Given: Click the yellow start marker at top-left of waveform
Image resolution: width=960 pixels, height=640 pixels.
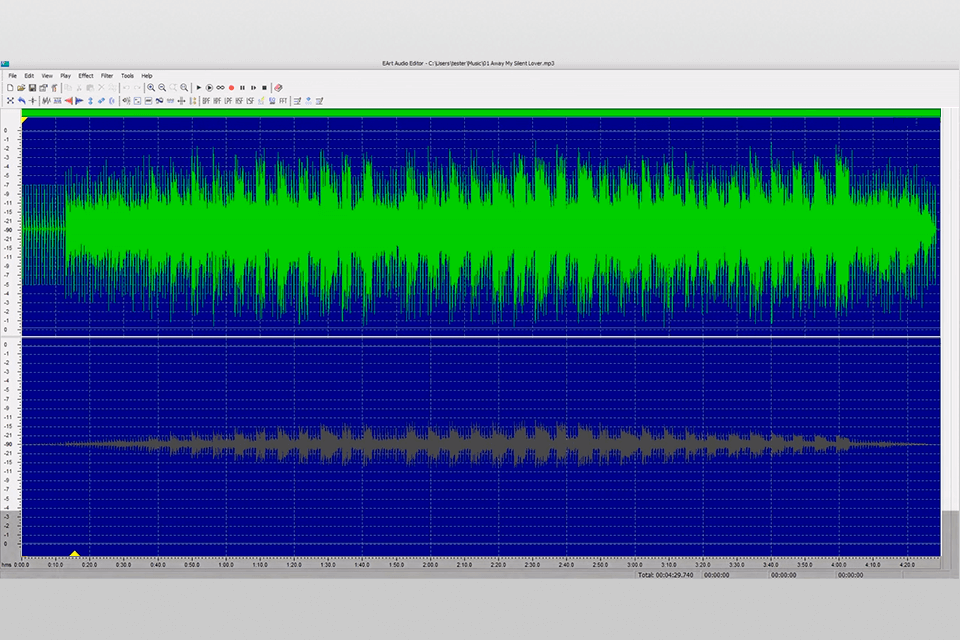Looking at the screenshot, I should point(24,120).
